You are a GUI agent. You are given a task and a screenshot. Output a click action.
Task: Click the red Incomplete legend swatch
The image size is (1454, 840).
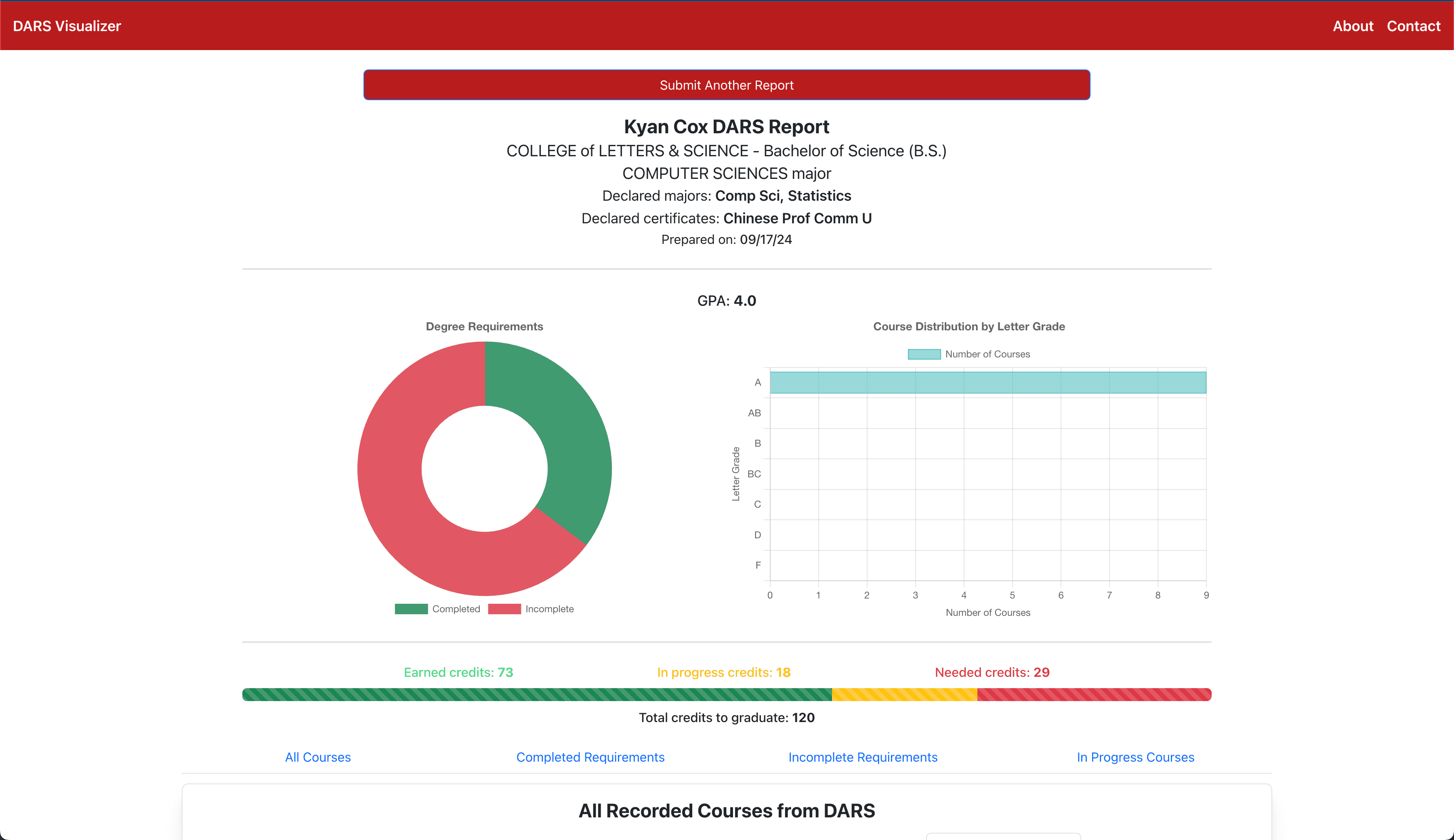[x=504, y=609]
